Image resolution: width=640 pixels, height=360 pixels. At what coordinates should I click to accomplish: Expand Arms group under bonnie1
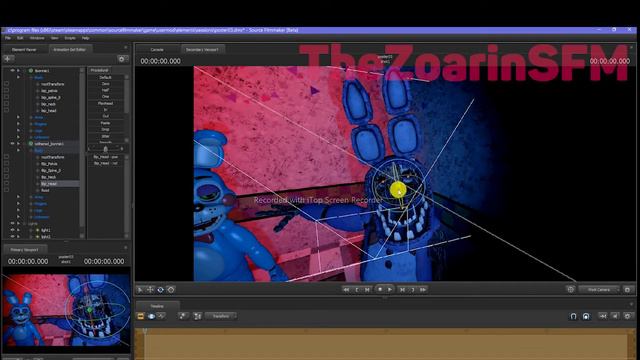[x=18, y=117]
